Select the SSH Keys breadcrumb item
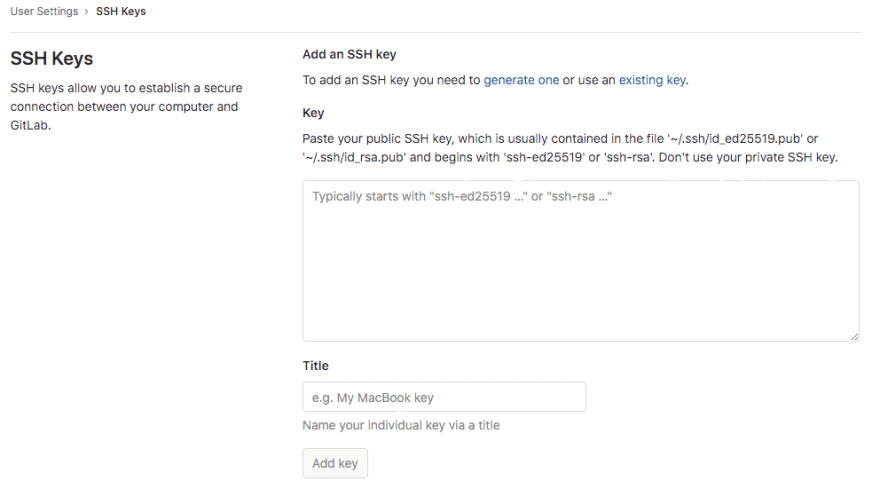880x489 pixels. coord(121,11)
